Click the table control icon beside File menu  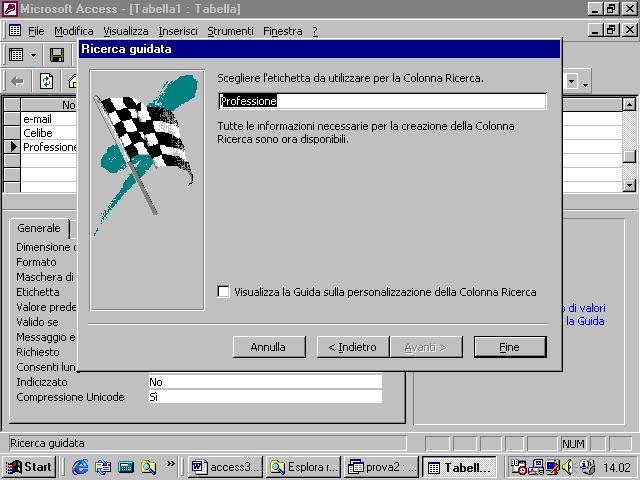(x=15, y=31)
